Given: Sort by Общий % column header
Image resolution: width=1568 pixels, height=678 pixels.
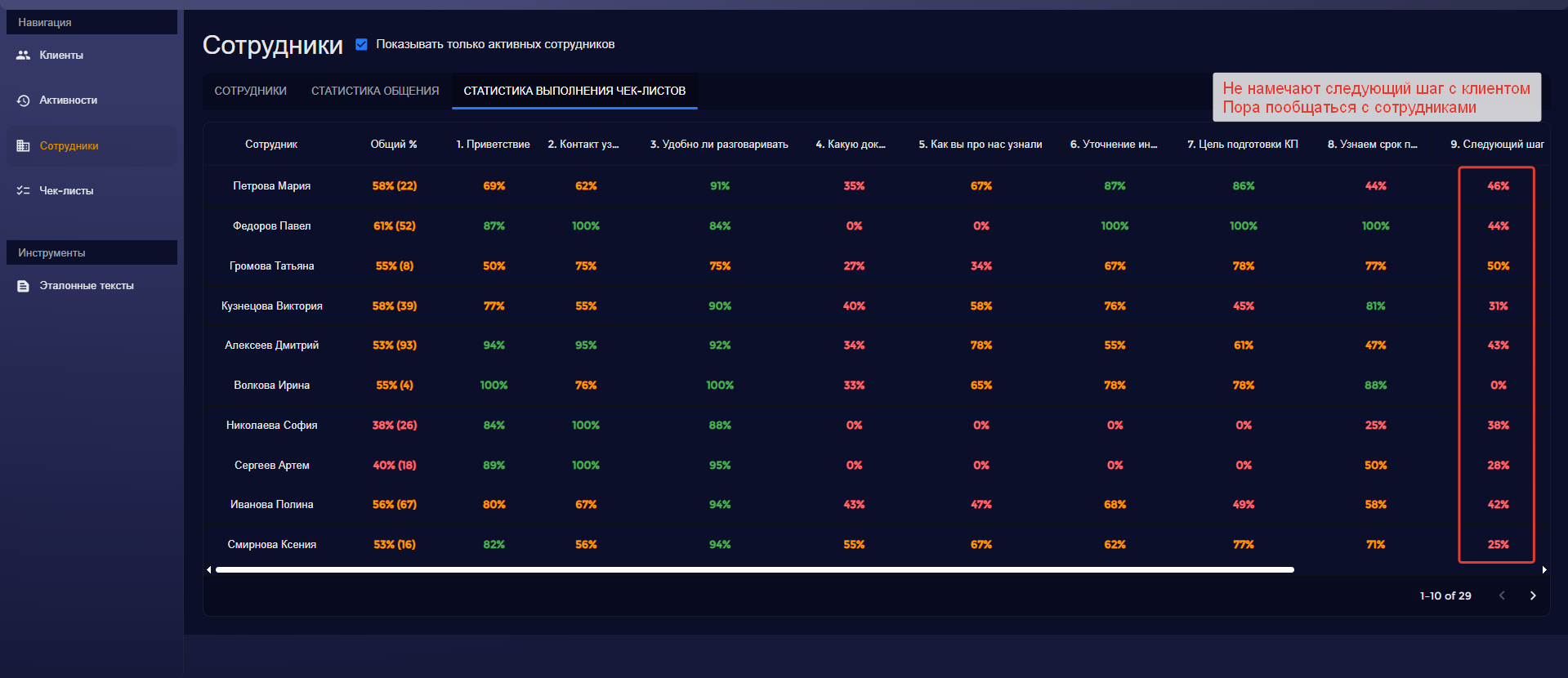Looking at the screenshot, I should click(393, 145).
